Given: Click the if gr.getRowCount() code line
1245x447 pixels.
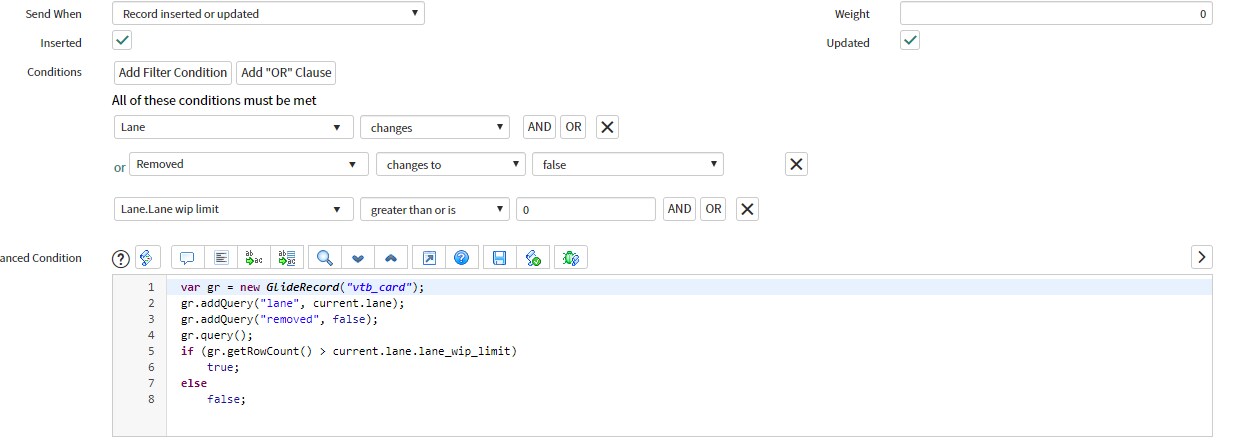Looking at the screenshot, I should [349, 351].
